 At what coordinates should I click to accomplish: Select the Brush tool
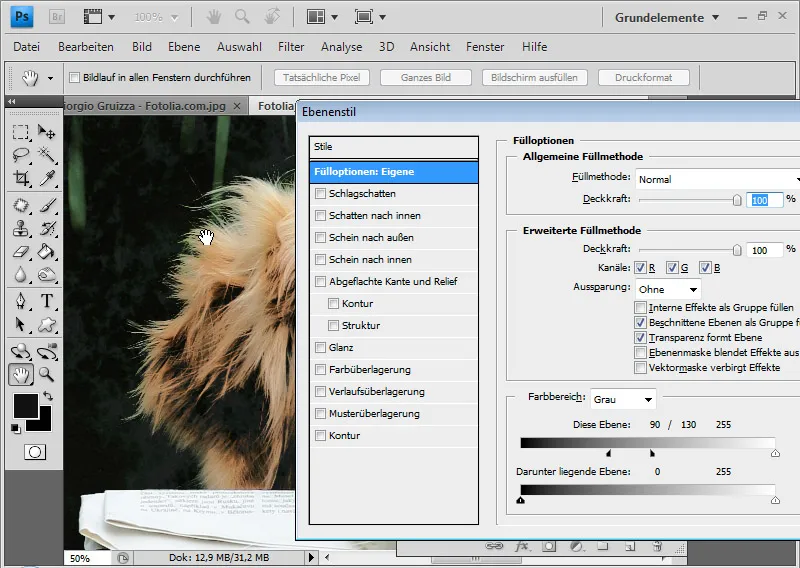pos(46,205)
